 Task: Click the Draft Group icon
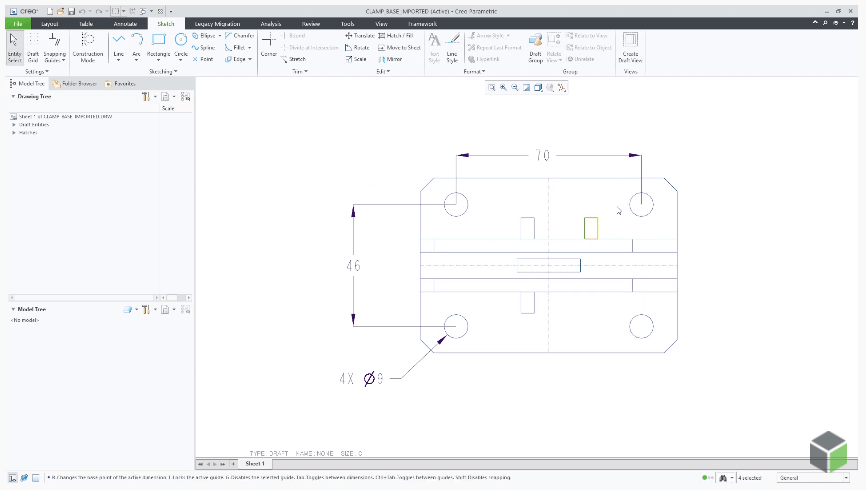click(535, 45)
